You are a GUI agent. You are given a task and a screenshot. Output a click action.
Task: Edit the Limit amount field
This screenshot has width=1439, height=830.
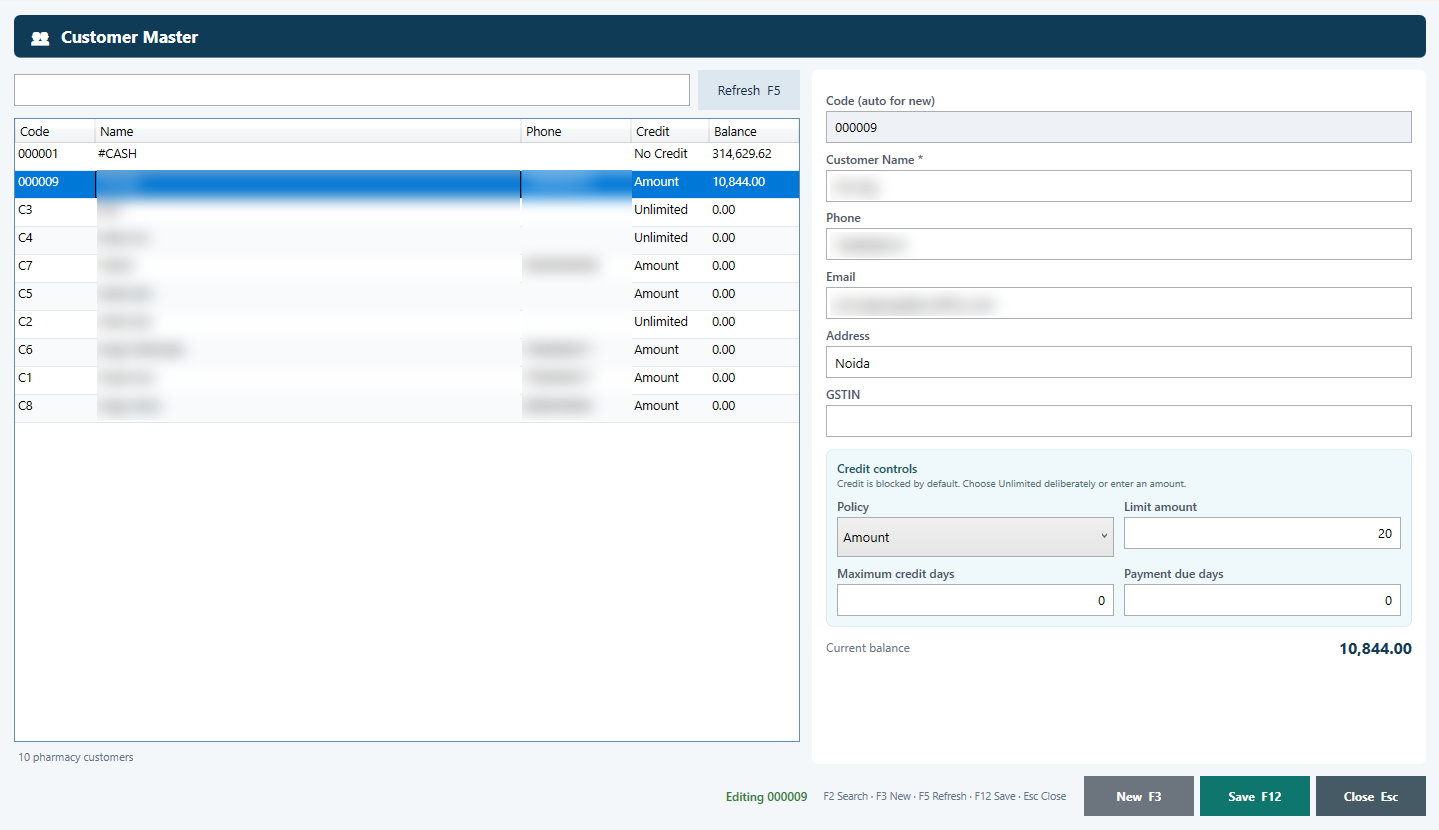(x=1262, y=533)
